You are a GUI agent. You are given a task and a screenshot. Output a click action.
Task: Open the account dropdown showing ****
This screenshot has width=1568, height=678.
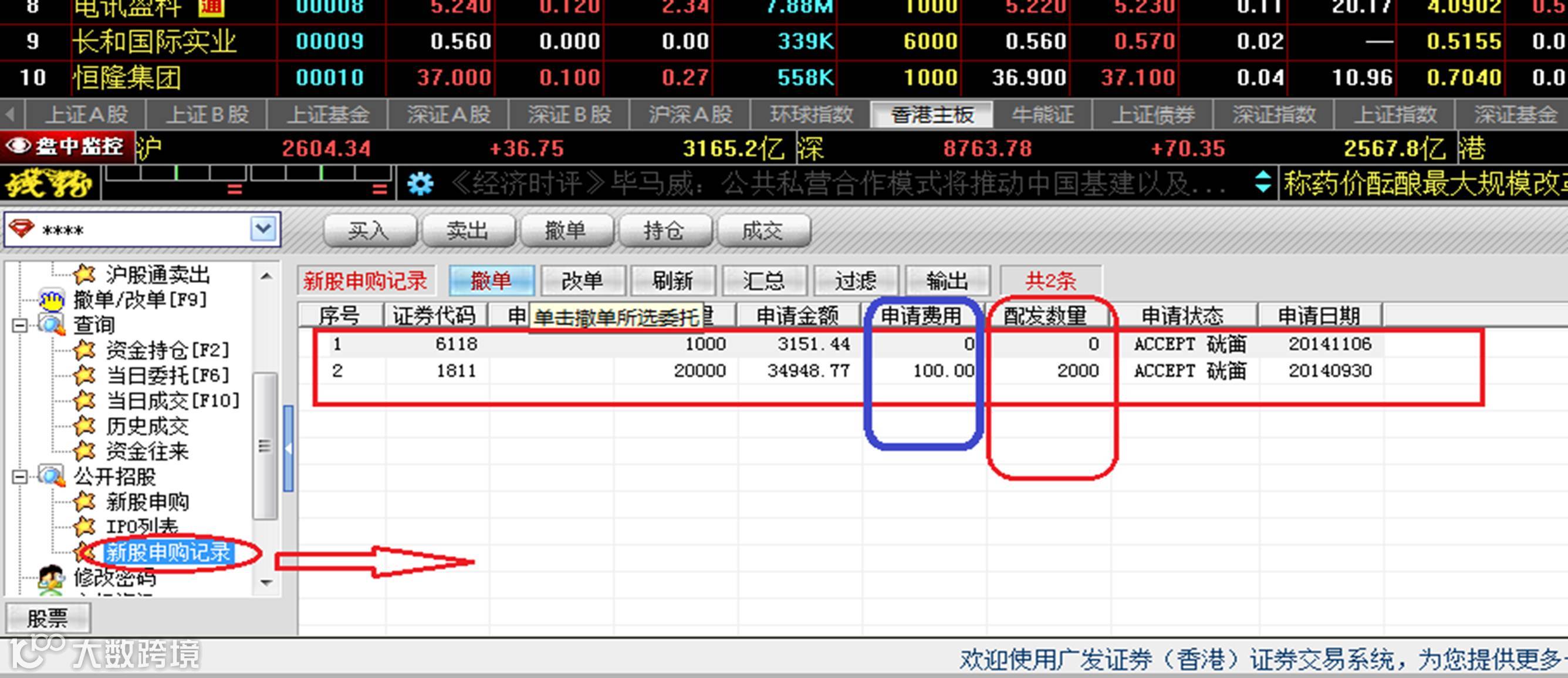coord(263,230)
